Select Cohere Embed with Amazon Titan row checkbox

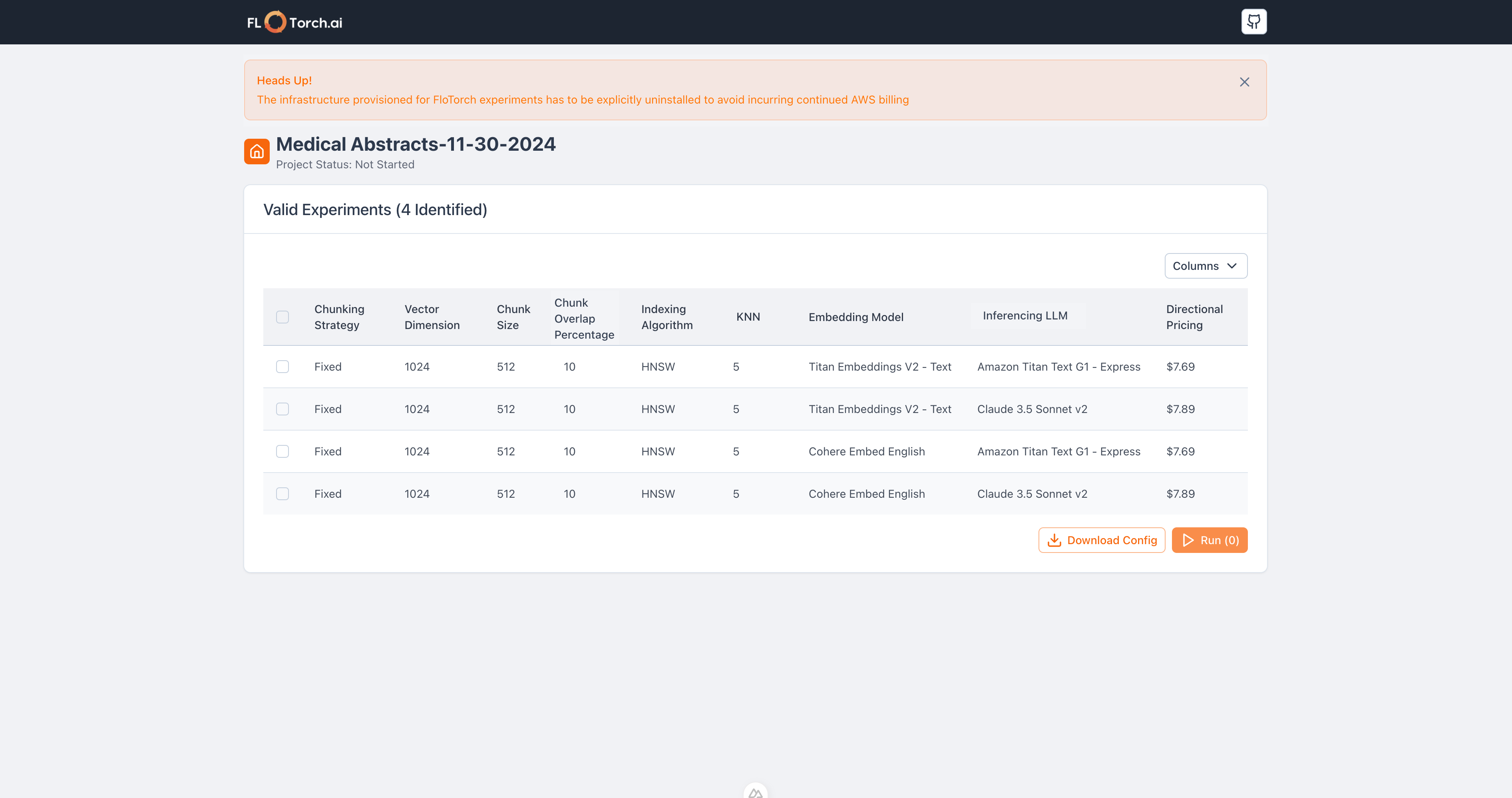[x=283, y=451]
